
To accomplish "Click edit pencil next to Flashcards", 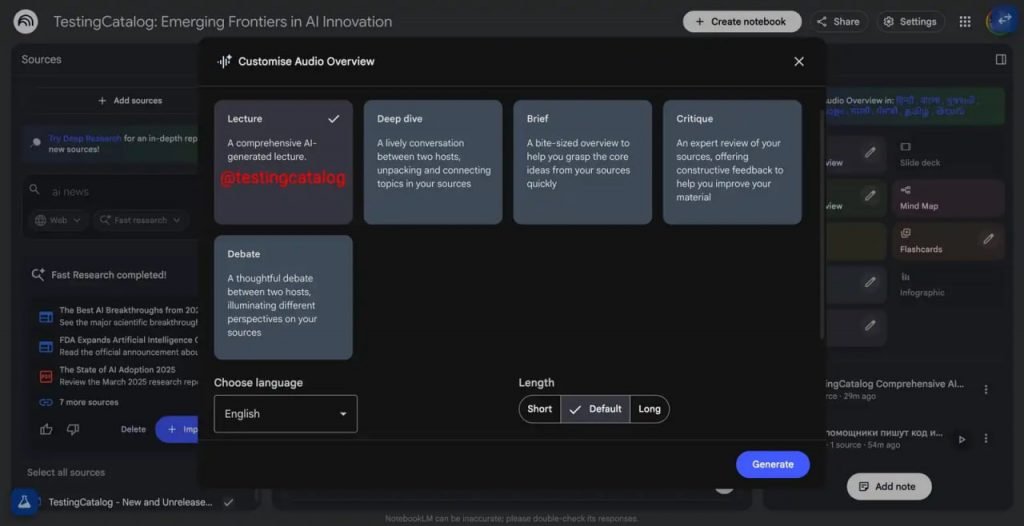I will click(988, 239).
